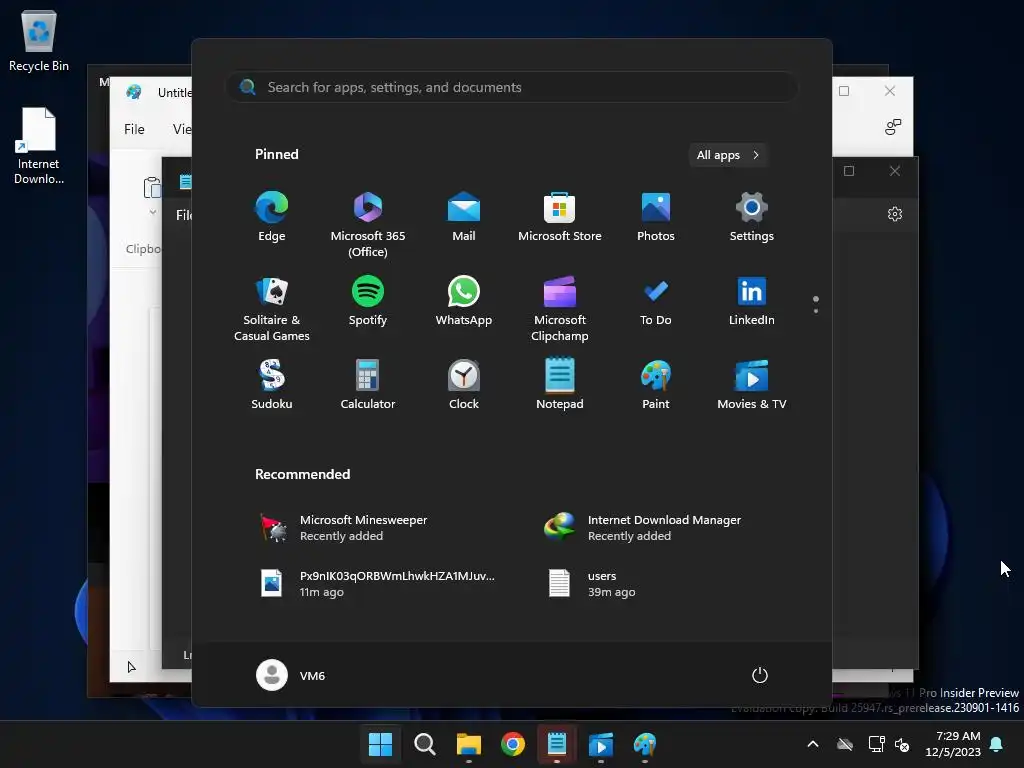The height and width of the screenshot is (768, 1024).
Task: Open the VM6 user account menu
Action: 291,675
